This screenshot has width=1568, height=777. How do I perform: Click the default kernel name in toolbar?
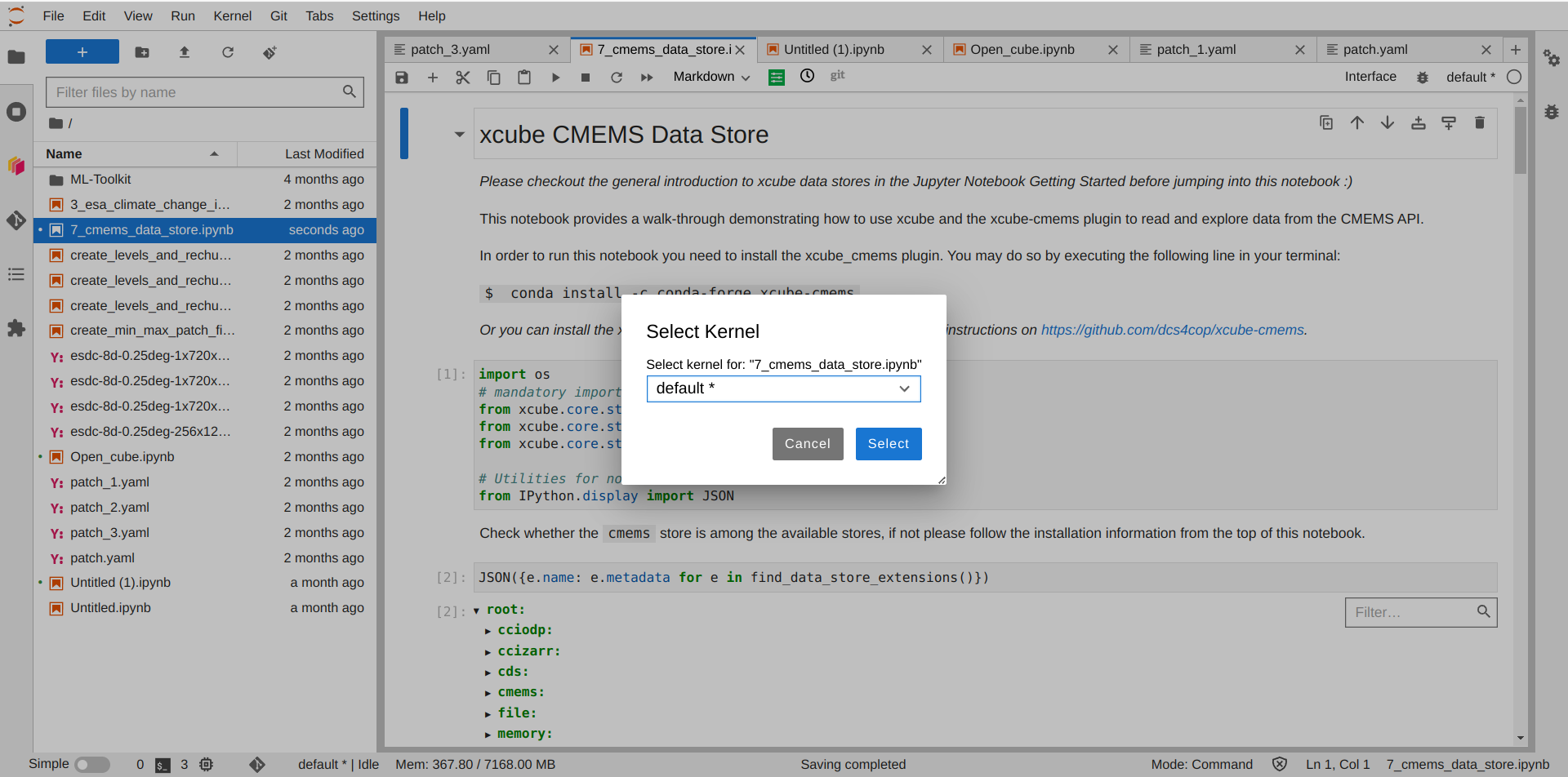[x=1470, y=77]
